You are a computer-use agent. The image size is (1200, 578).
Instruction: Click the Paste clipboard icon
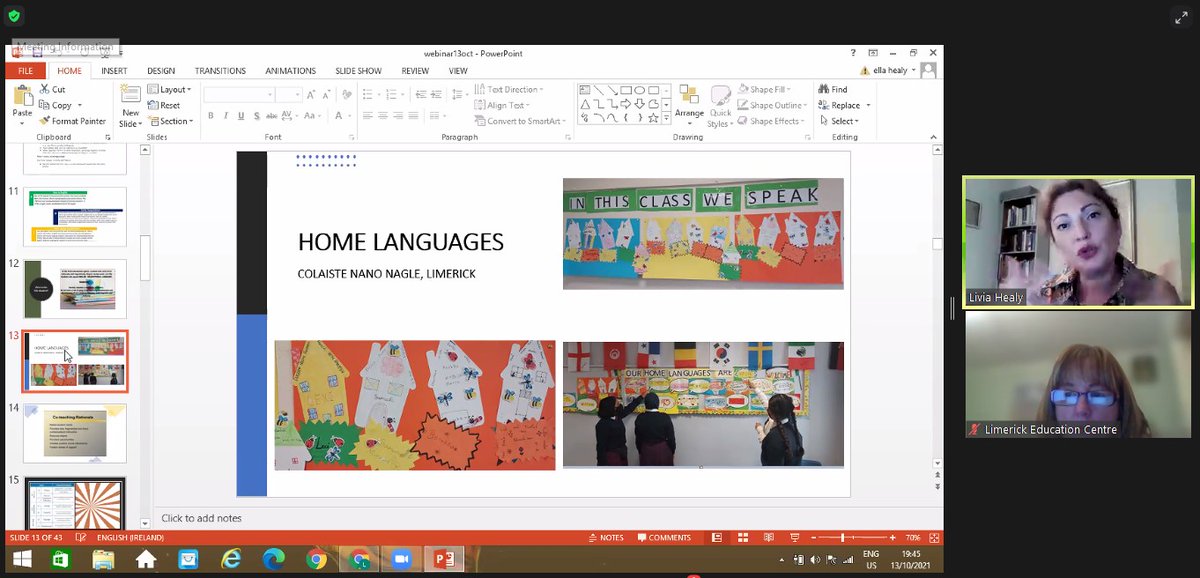pos(22,96)
